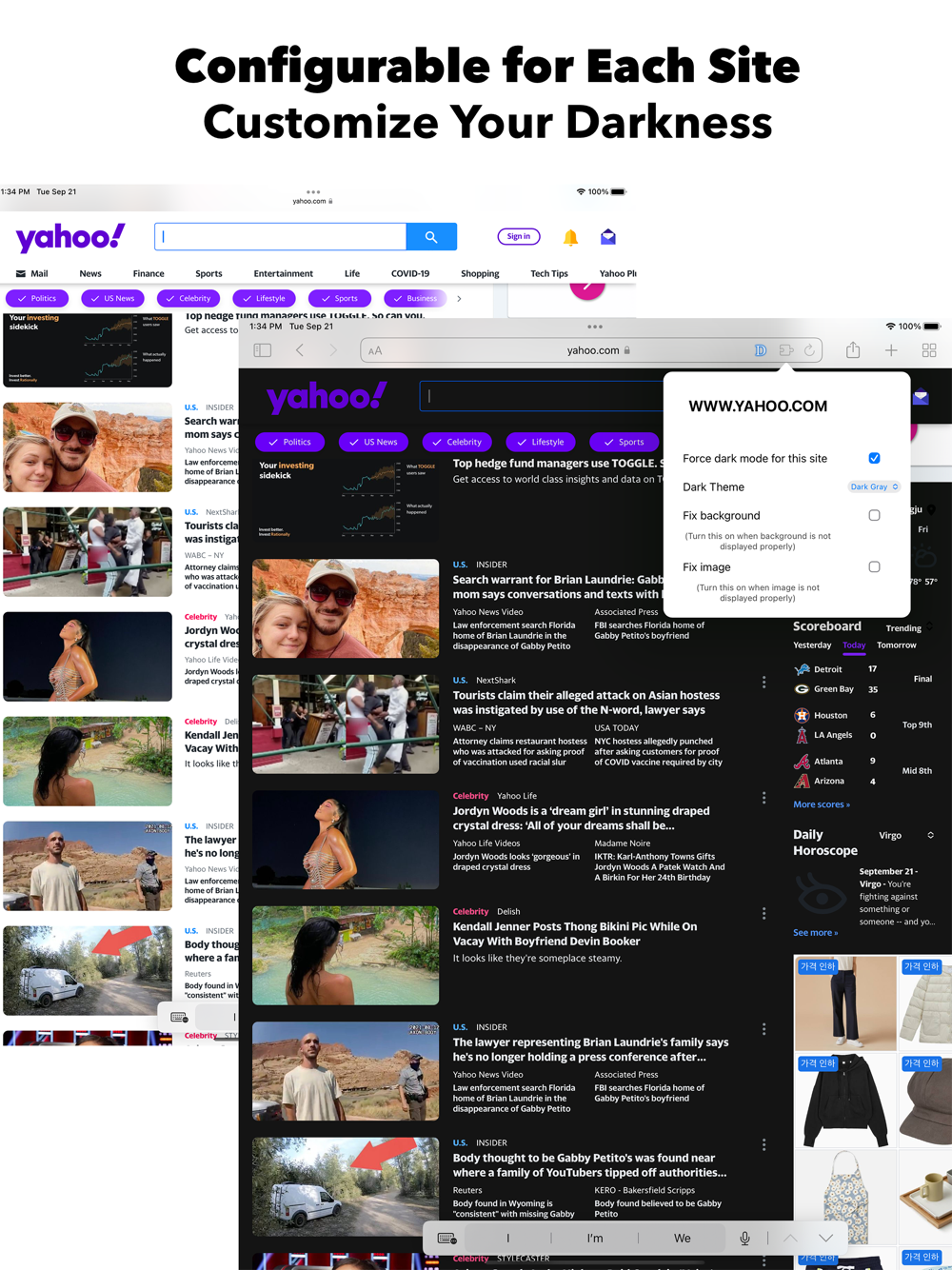Click Yahoo logo in the light window
Image resolution: width=952 pixels, height=1270 pixels.
(70, 237)
